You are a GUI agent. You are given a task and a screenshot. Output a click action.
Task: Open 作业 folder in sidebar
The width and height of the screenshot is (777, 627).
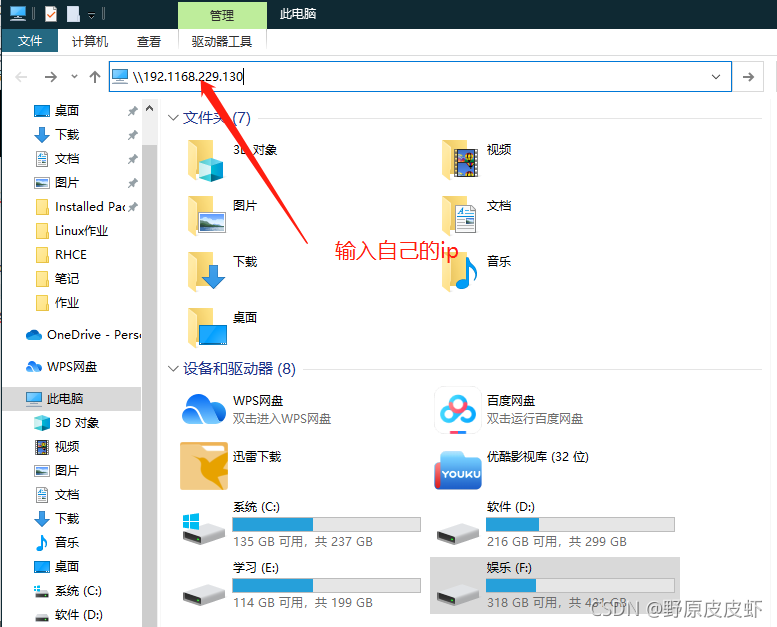click(67, 303)
